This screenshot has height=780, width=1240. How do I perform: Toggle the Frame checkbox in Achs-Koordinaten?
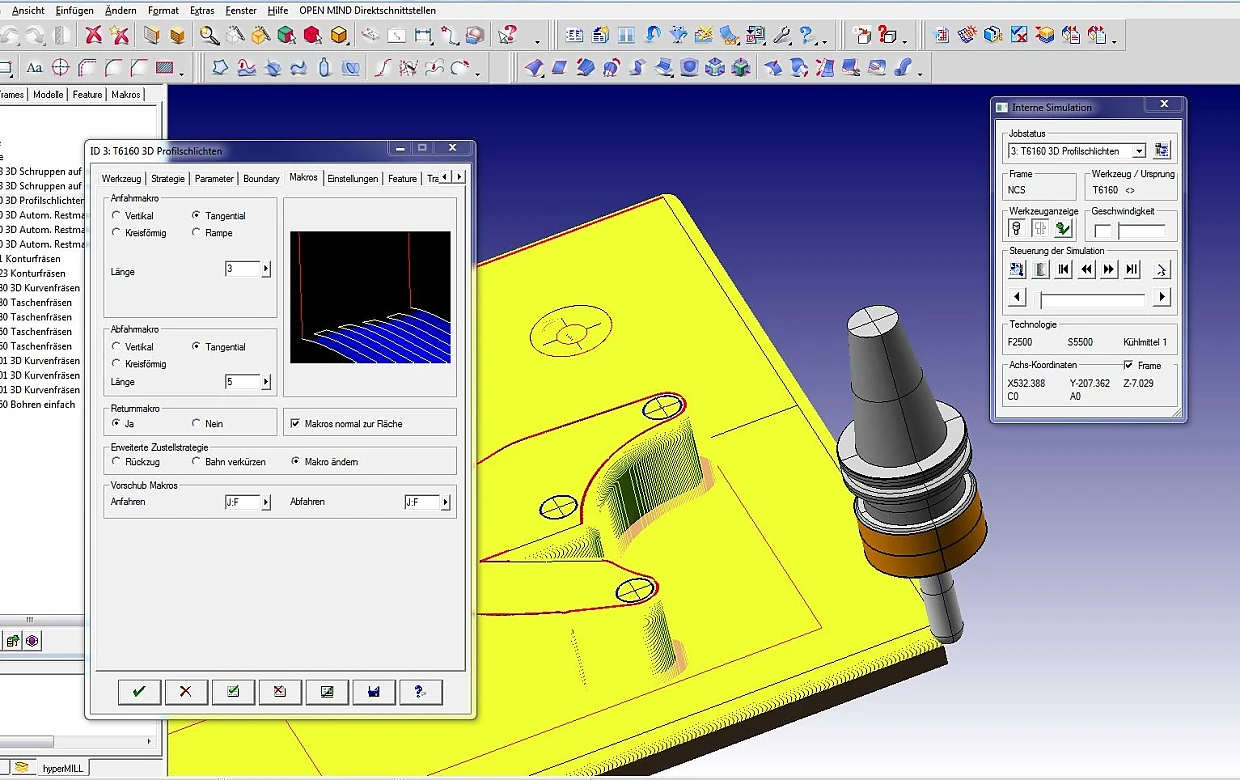1128,366
